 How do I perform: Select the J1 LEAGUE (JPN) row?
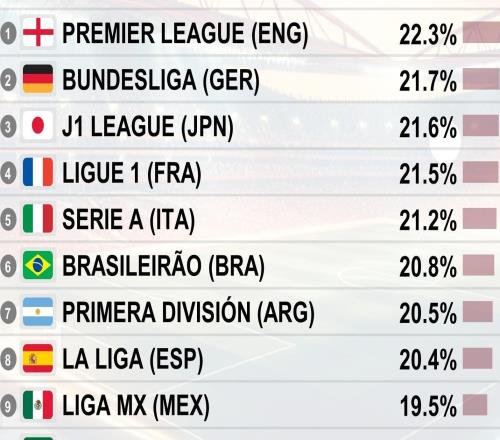250,126
